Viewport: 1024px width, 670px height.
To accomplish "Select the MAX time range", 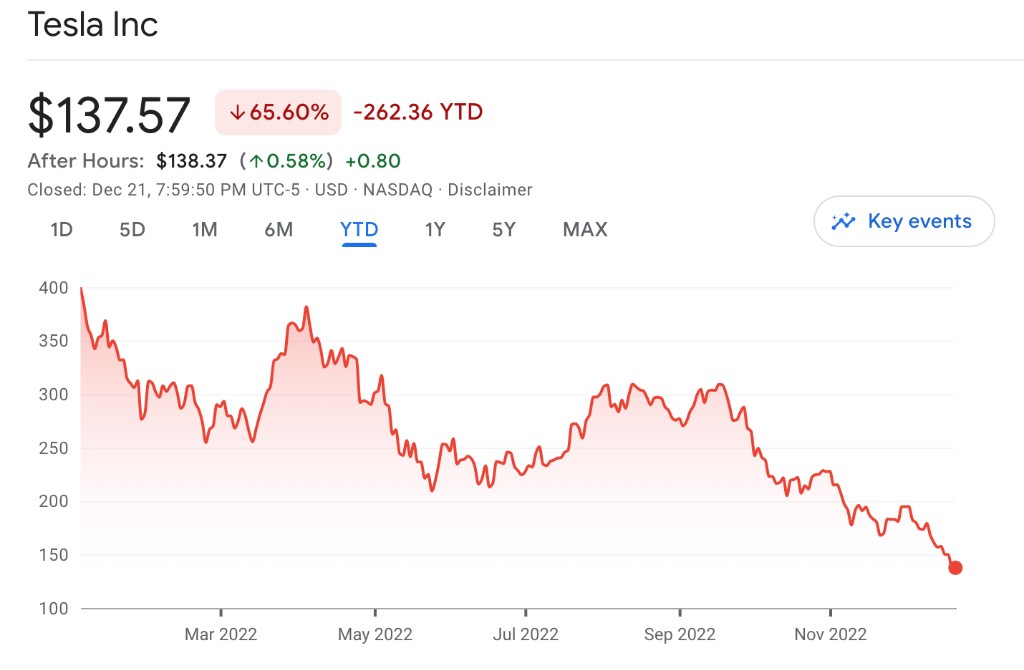I will tap(585, 229).
